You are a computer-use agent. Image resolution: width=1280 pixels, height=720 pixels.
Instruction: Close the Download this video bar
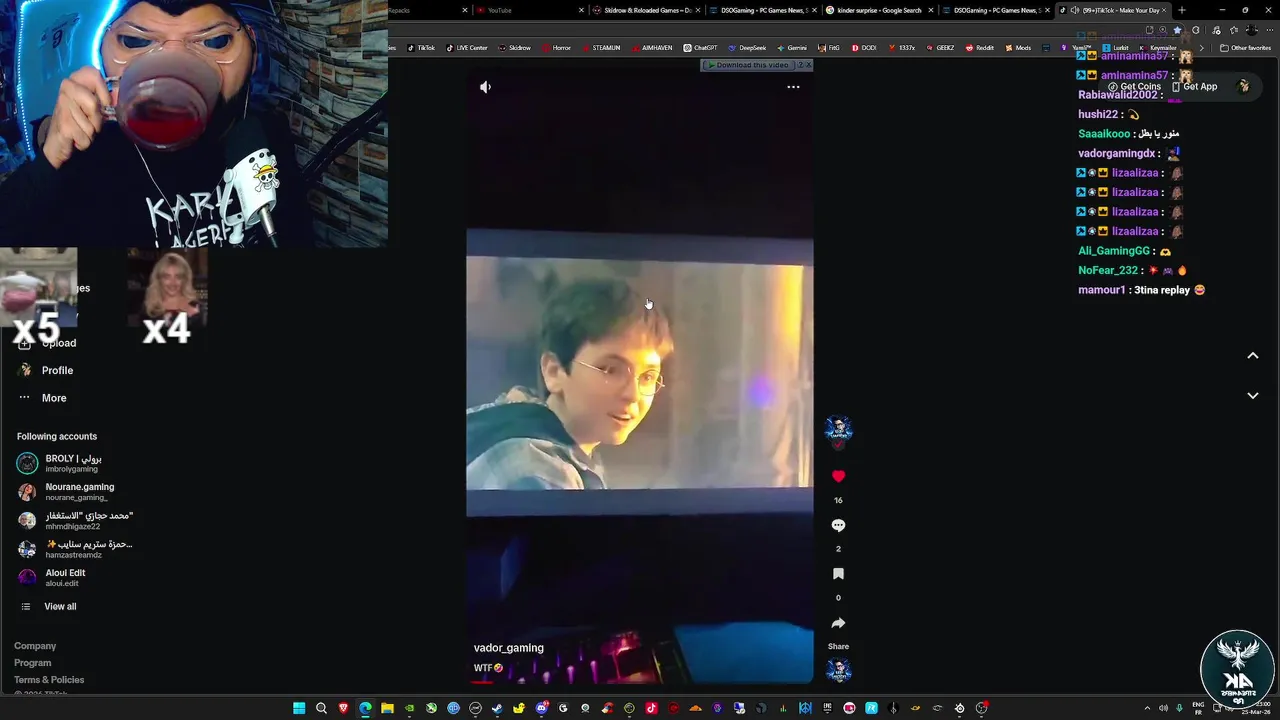tap(808, 65)
